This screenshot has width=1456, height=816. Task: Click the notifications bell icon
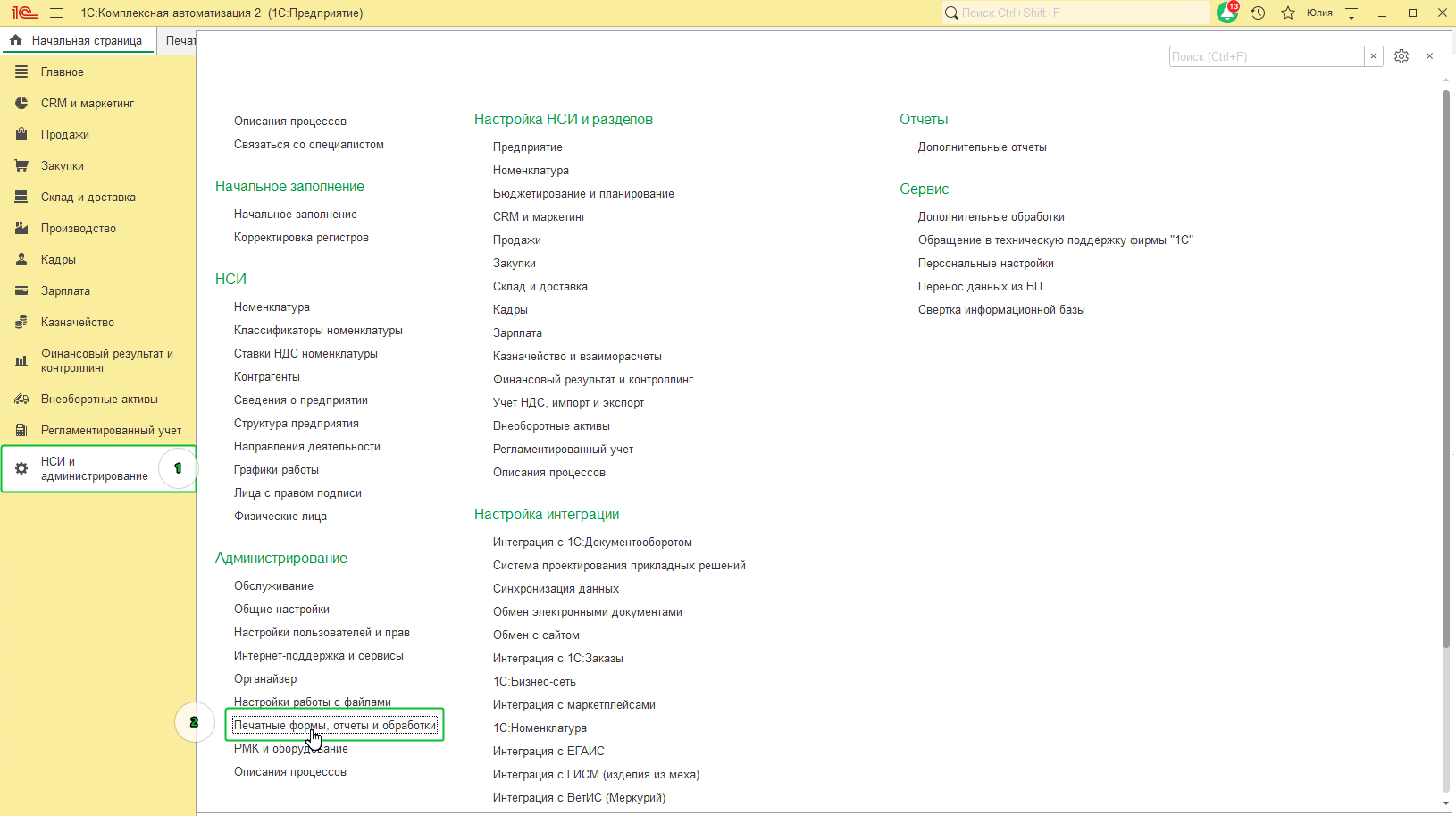1227,13
